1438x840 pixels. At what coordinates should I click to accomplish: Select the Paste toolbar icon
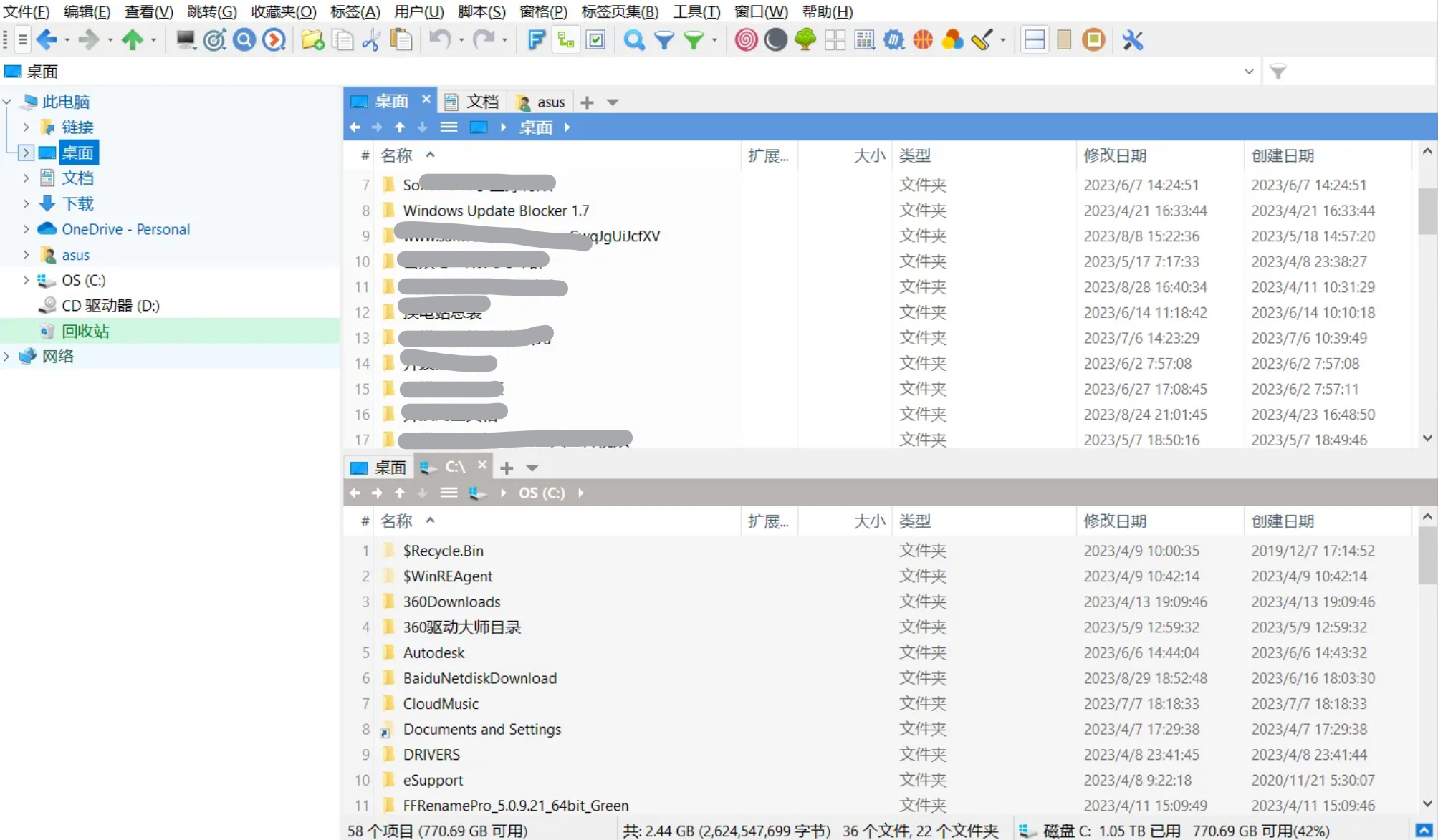(x=401, y=39)
